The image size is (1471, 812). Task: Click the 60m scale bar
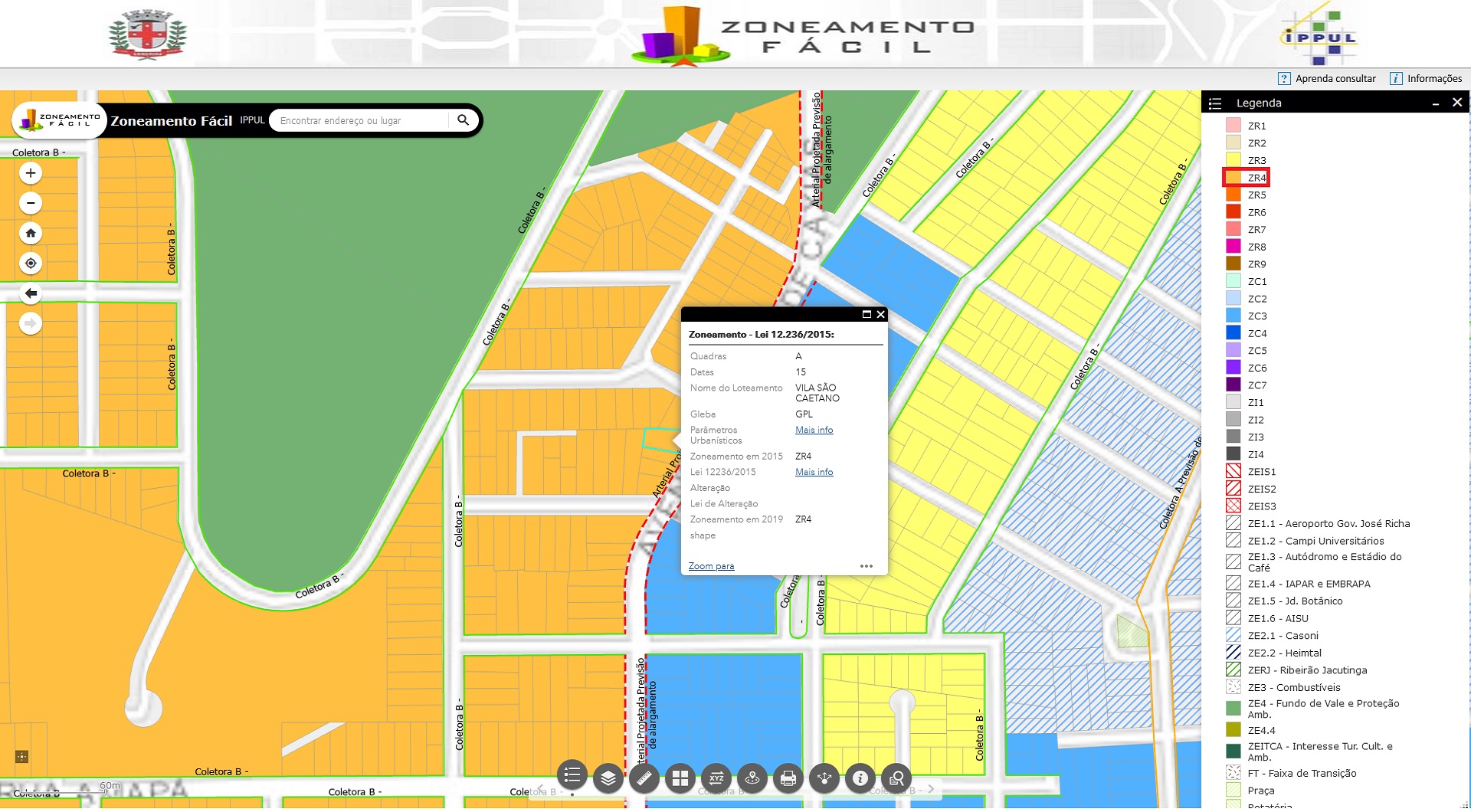pyautogui.click(x=110, y=786)
